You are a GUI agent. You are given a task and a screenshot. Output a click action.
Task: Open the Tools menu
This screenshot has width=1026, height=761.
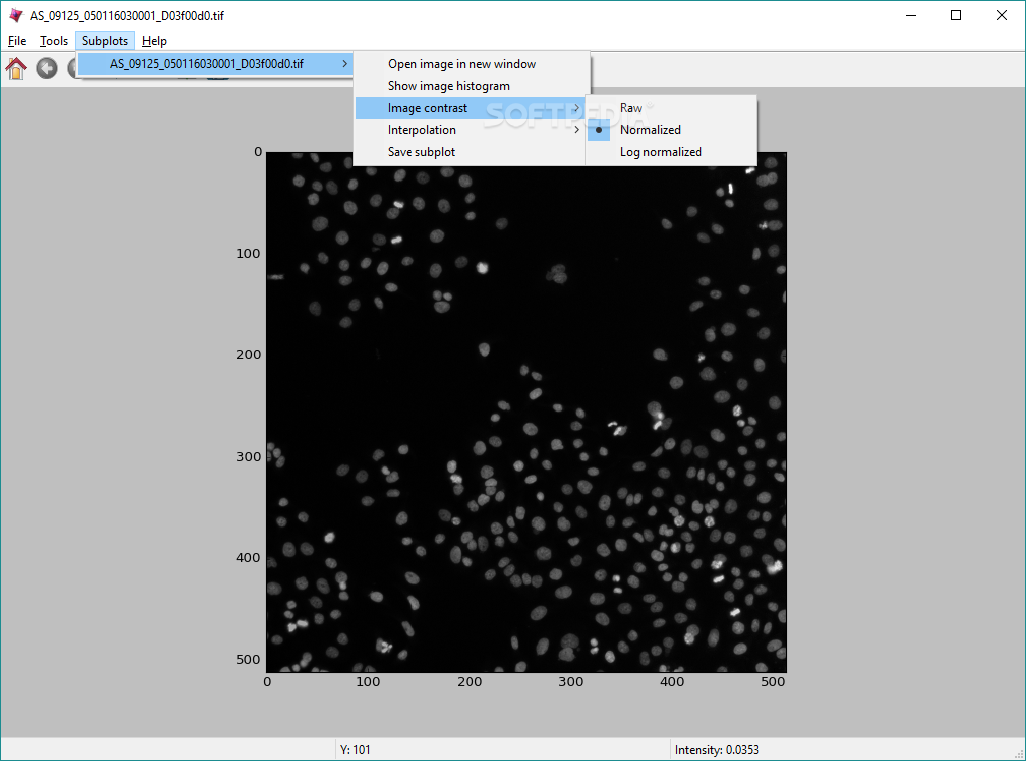tap(54, 41)
